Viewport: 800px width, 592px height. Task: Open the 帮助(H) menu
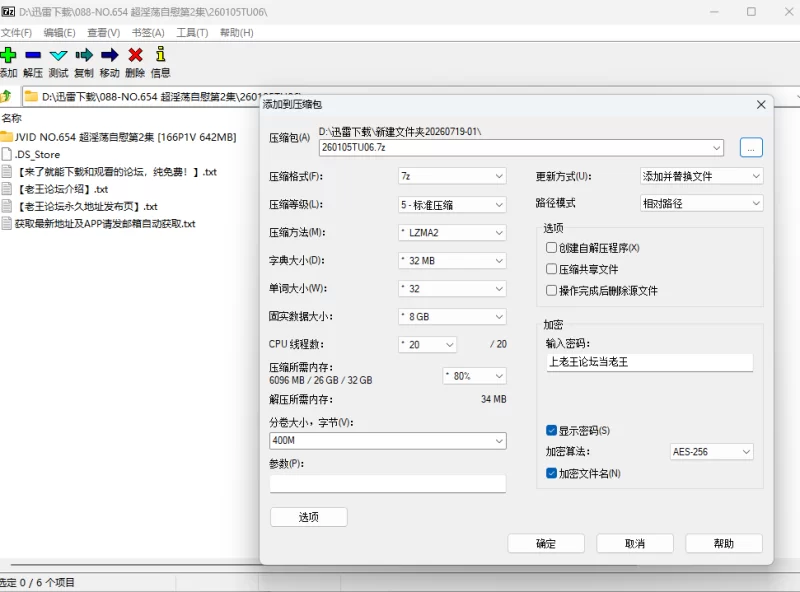coord(236,33)
